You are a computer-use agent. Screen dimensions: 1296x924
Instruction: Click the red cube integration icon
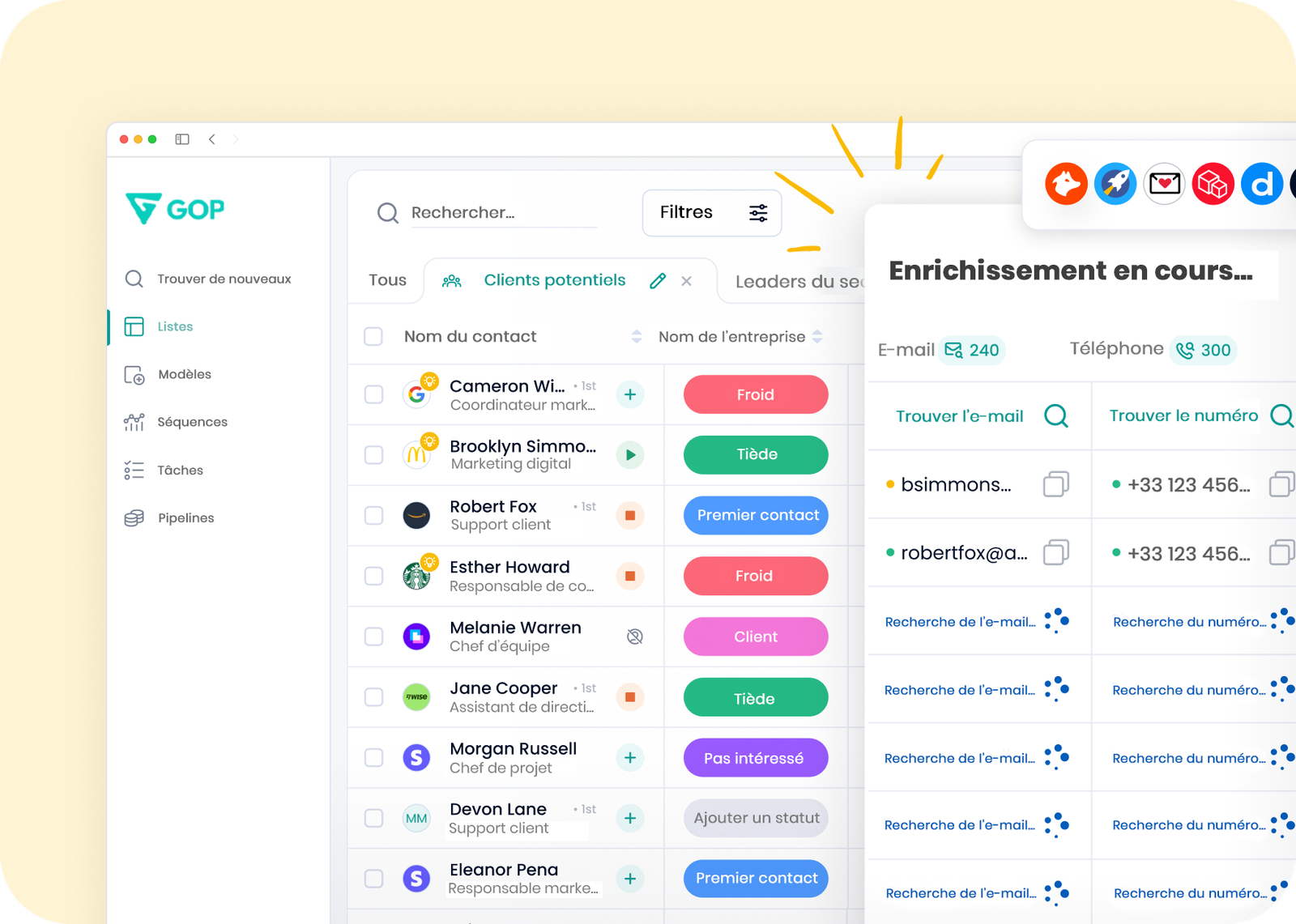1213,184
